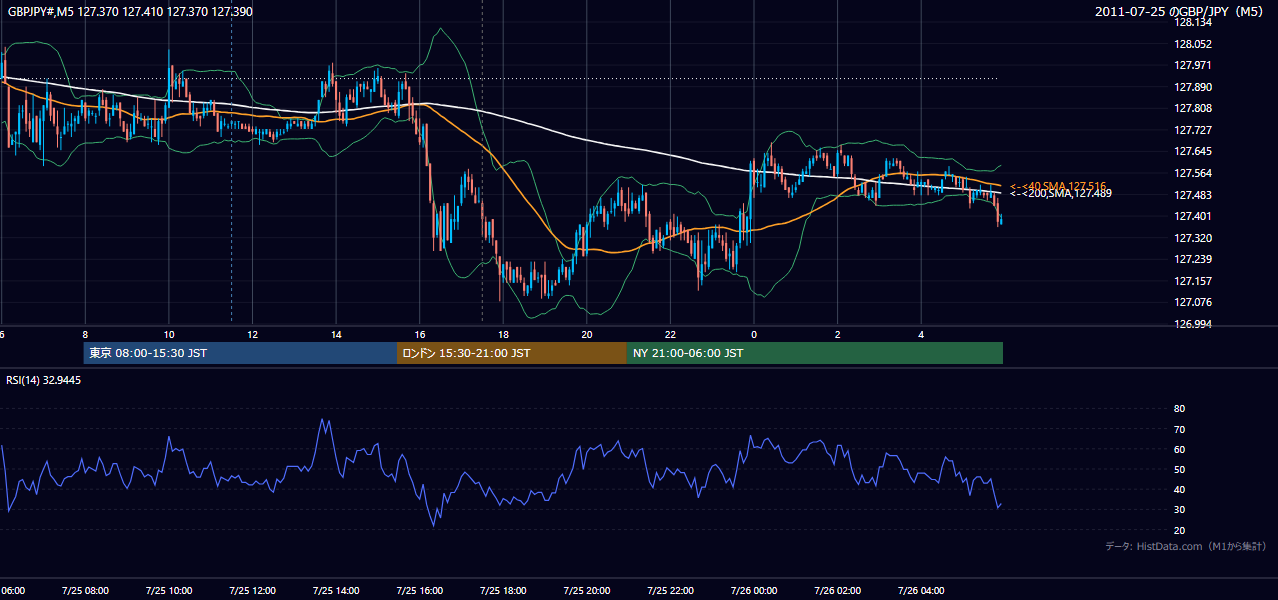Viewport: 1278px width, 600px height.
Task: Click price axis label 128.052
Action: tap(1193, 44)
